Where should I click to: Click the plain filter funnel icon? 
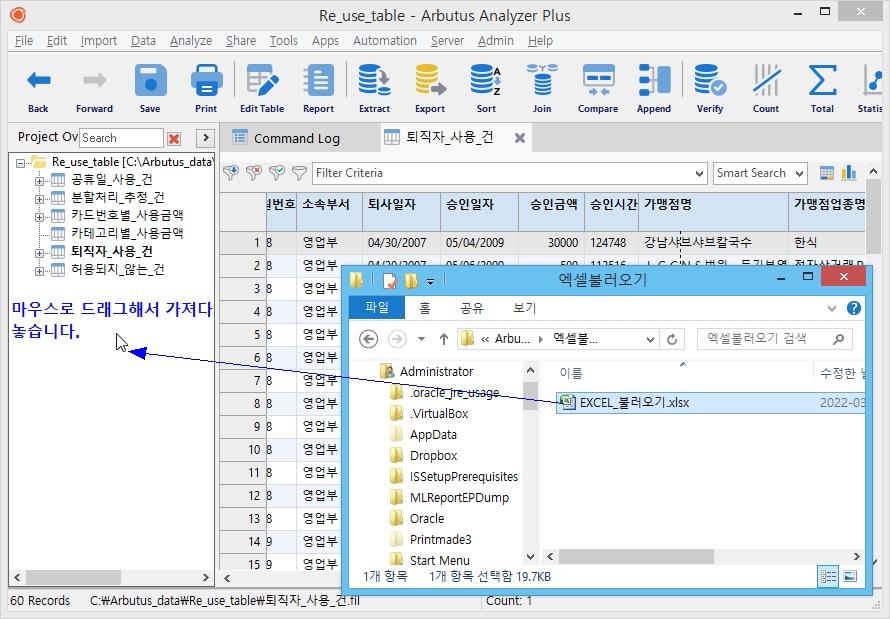pyautogui.click(x=299, y=173)
